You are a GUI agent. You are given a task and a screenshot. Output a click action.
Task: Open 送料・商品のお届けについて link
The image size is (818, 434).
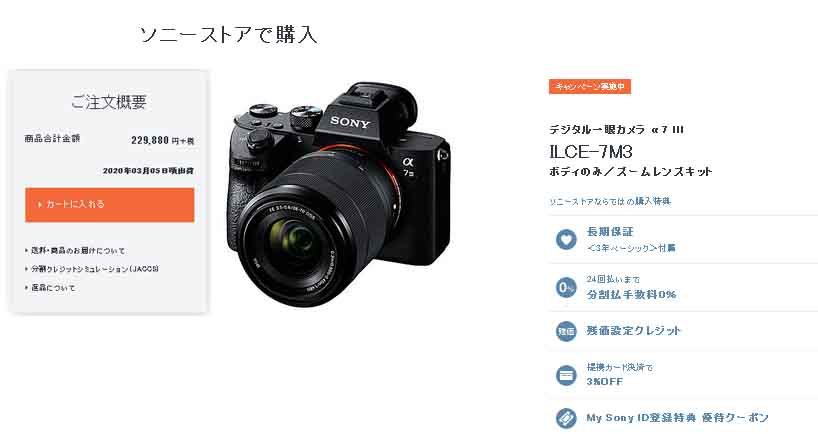(77, 250)
